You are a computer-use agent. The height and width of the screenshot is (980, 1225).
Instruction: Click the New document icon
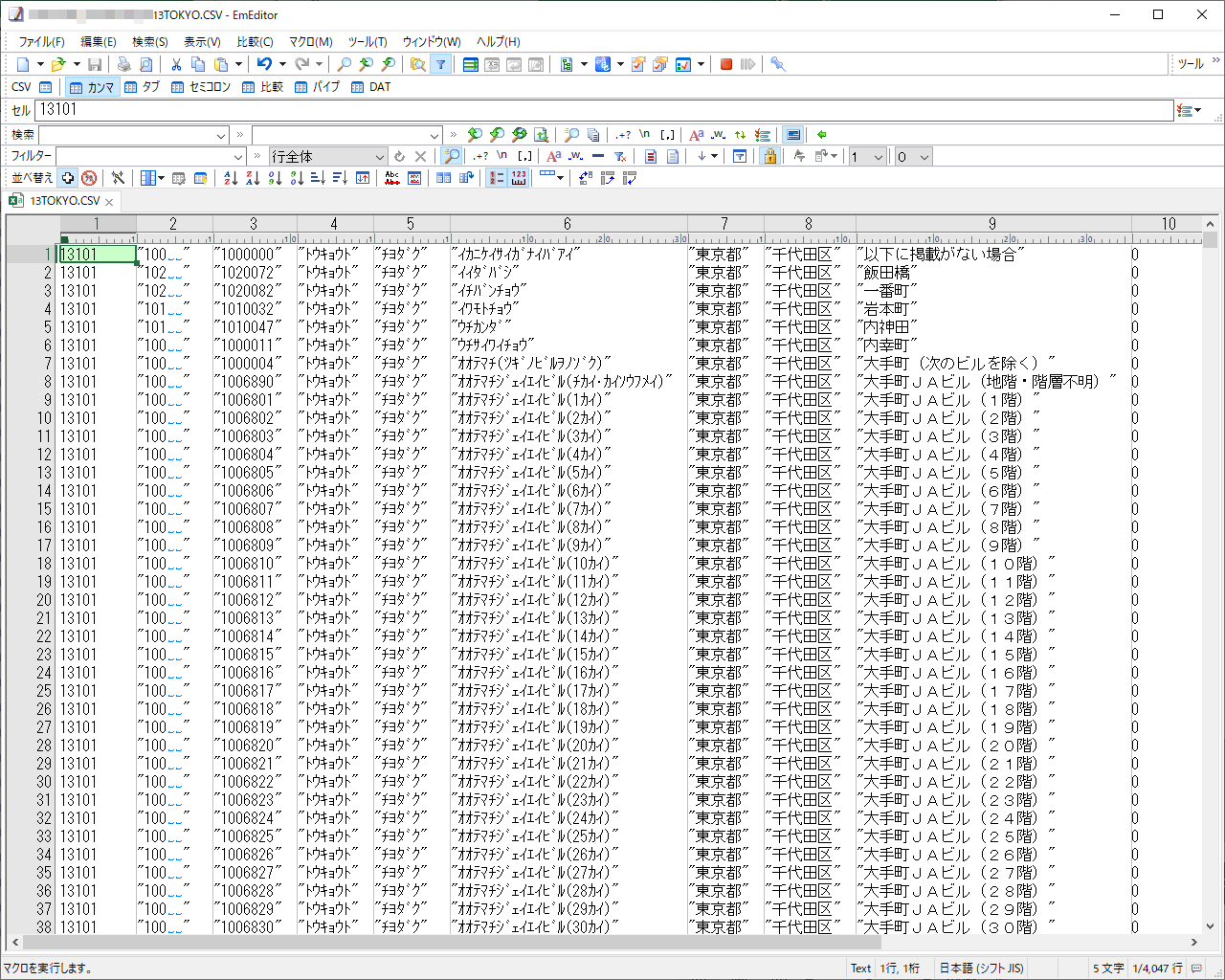pos(21,64)
